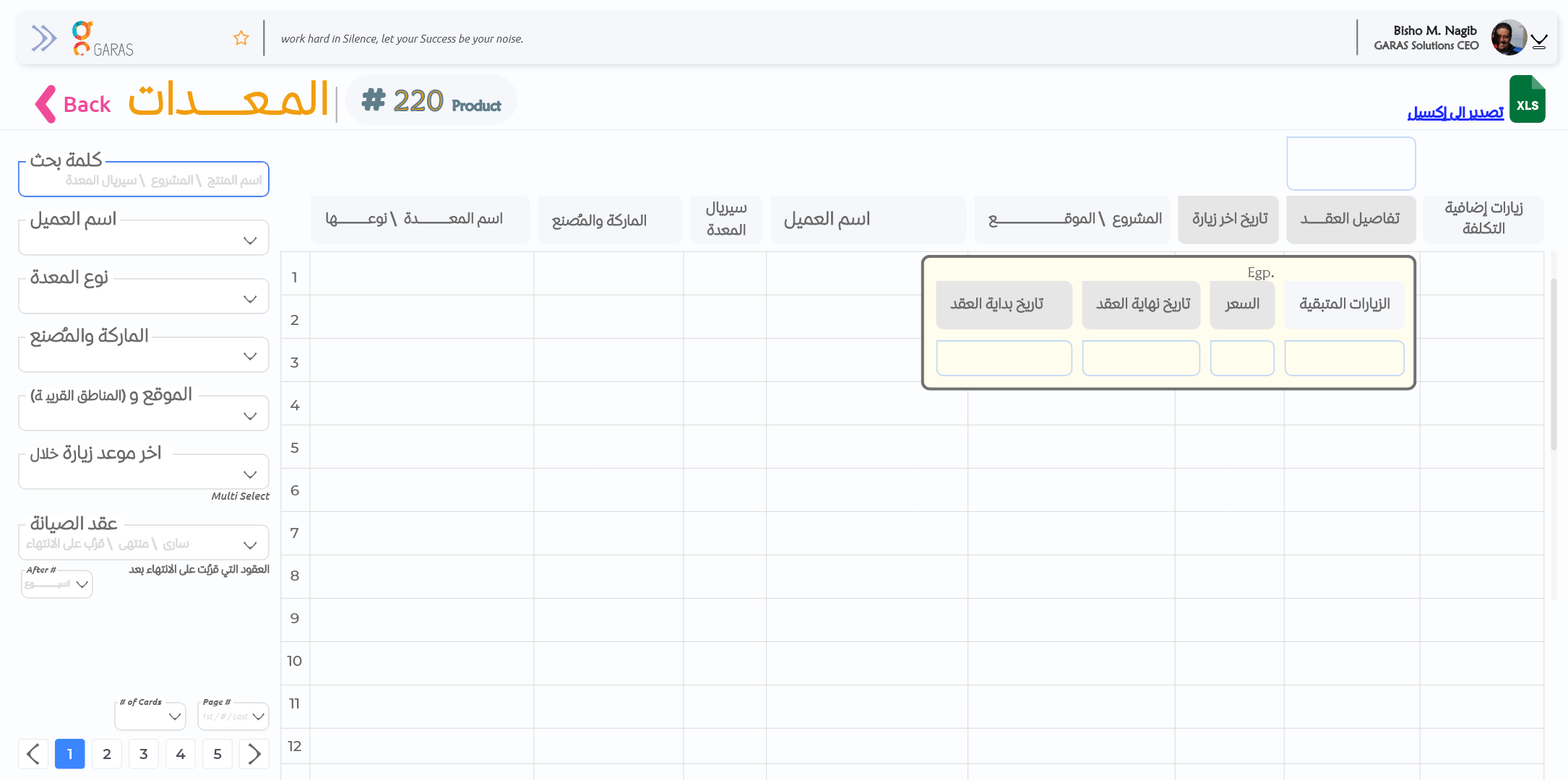Go to previous page arrow
Screen dimensions: 1568x780
[33, 754]
